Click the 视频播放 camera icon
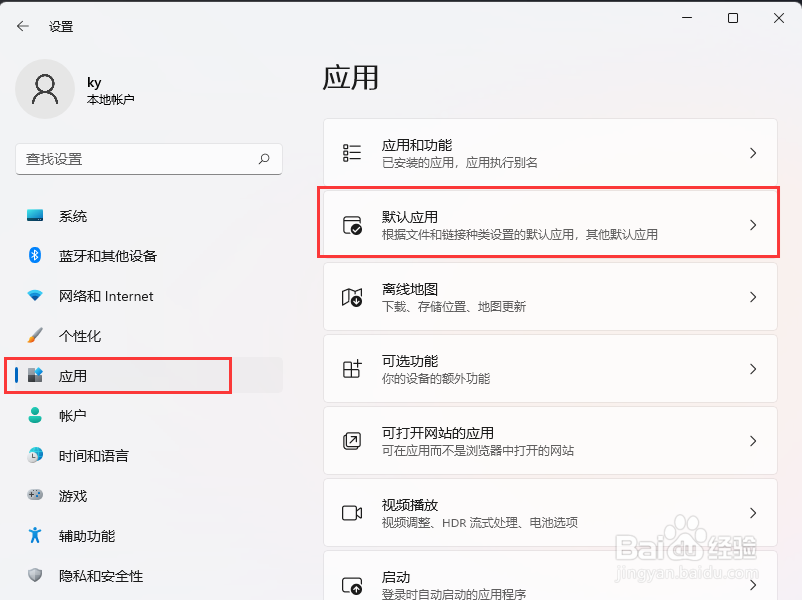Viewport: 802px width, 600px height. [352, 513]
